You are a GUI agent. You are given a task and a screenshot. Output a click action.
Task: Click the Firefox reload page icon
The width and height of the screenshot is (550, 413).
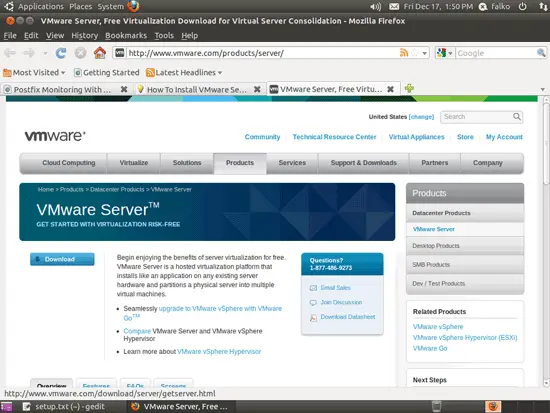click(61, 53)
